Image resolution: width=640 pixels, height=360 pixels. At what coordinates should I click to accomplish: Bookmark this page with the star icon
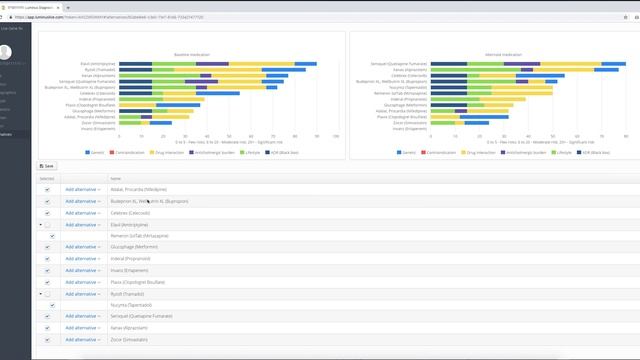tap(625, 17)
